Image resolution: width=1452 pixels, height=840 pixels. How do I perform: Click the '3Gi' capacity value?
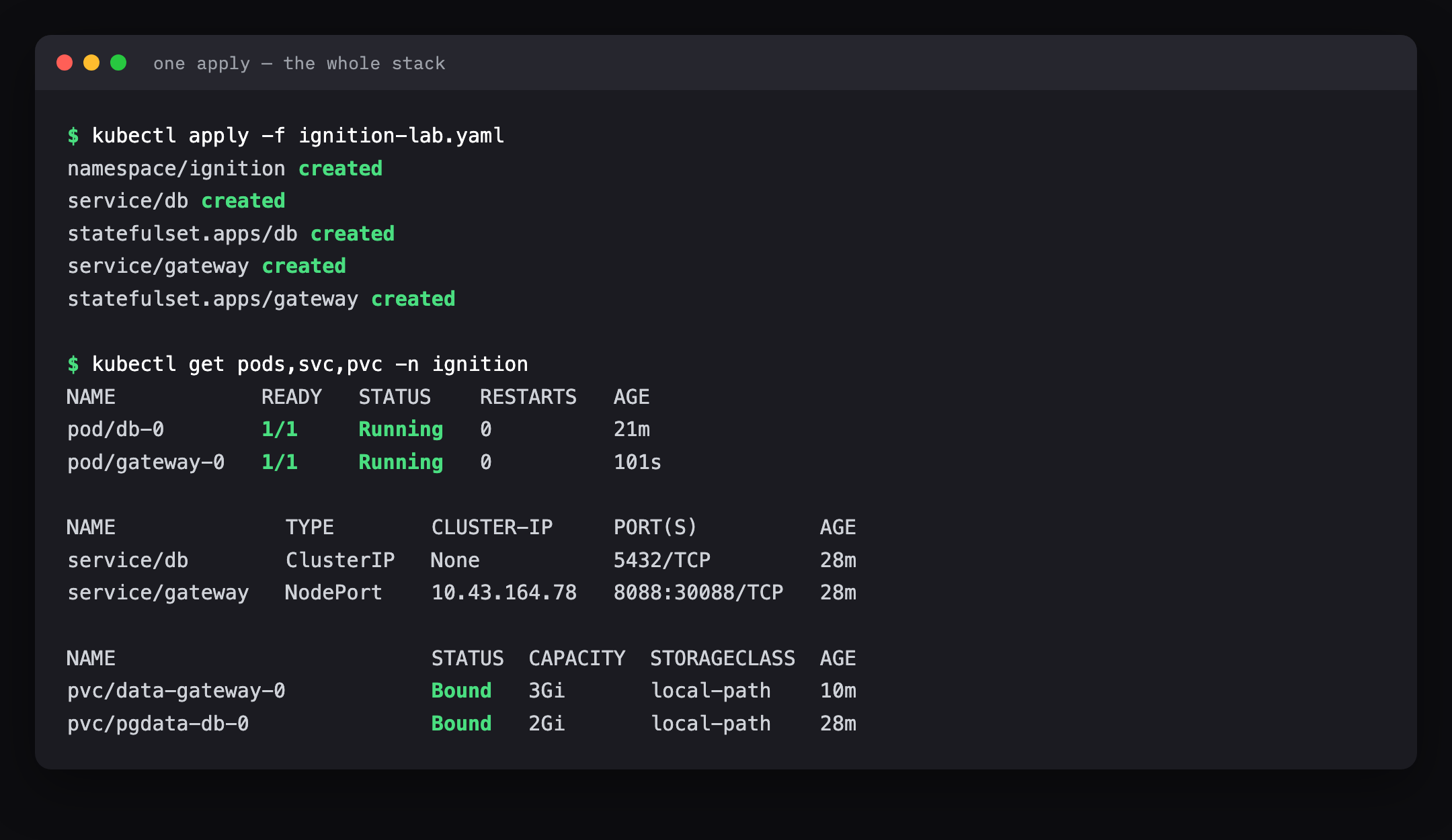click(x=547, y=691)
